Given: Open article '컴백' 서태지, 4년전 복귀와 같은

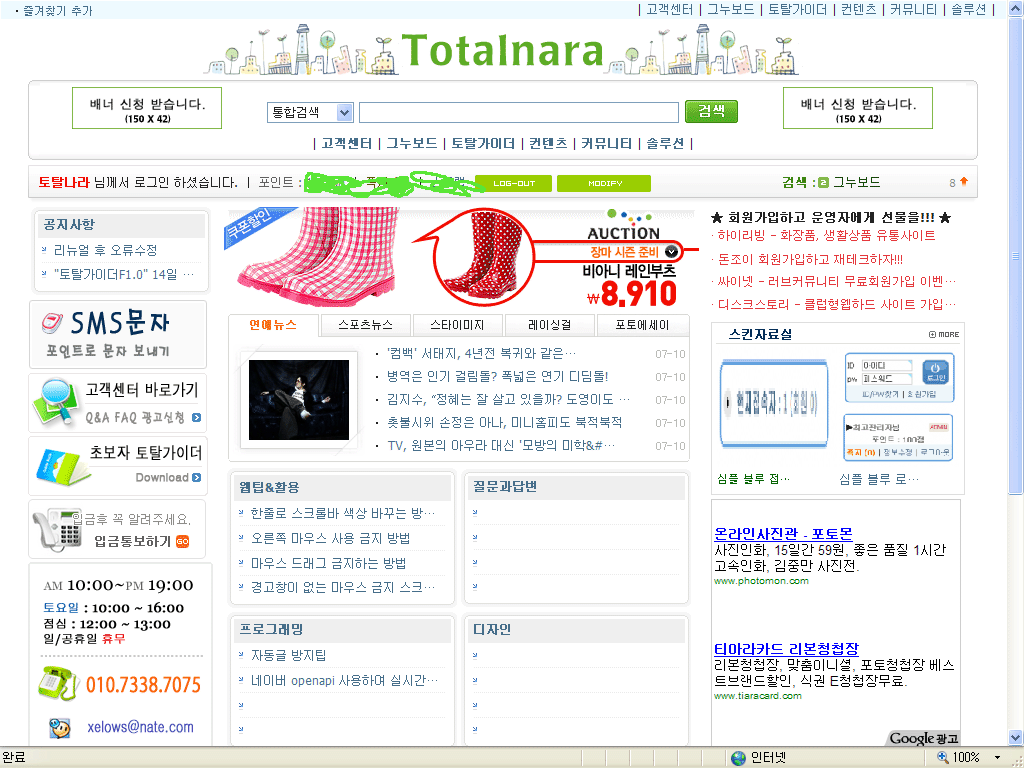Looking at the screenshot, I should 481,353.
